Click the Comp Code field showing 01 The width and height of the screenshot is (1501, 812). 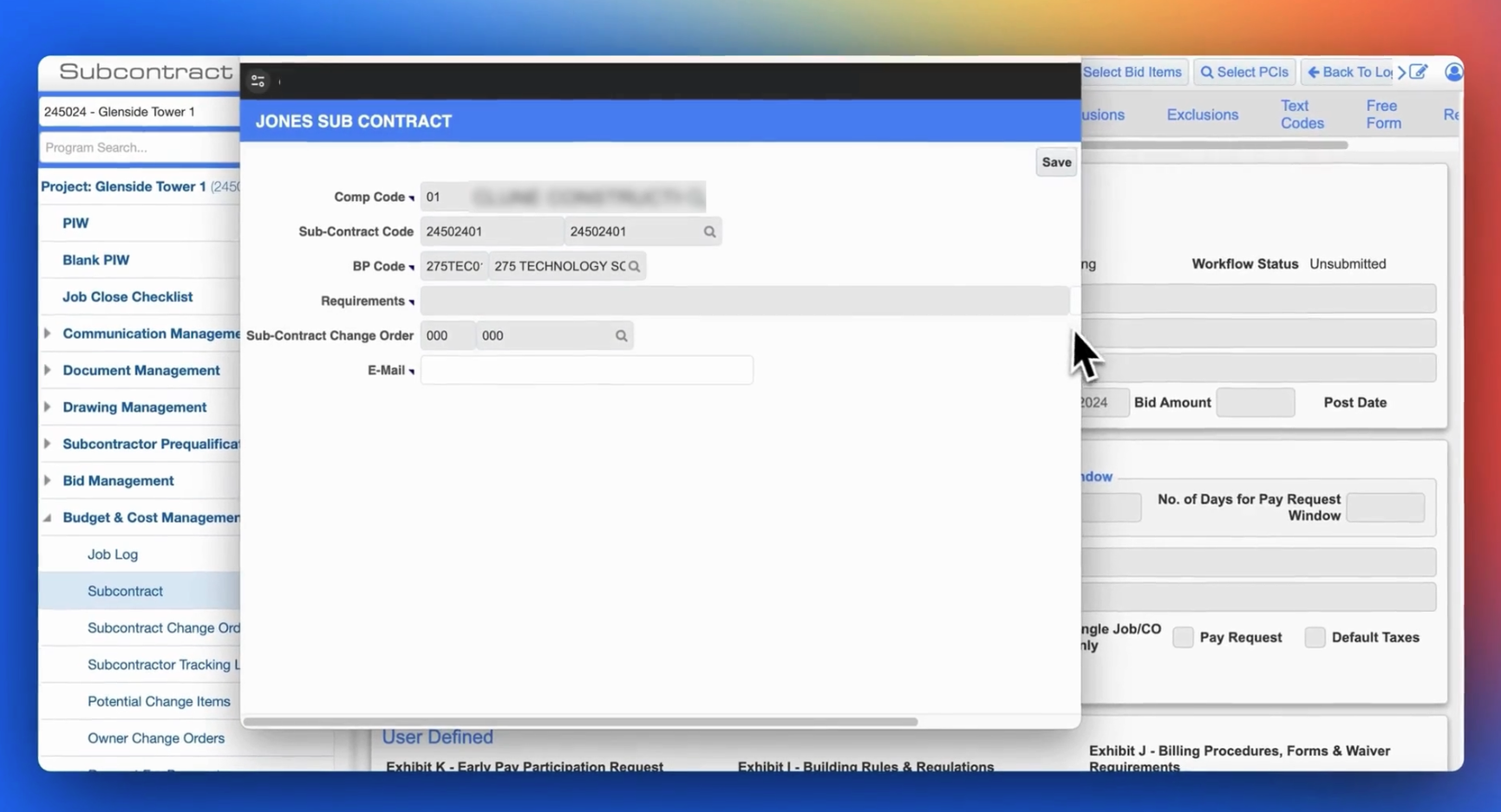444,197
